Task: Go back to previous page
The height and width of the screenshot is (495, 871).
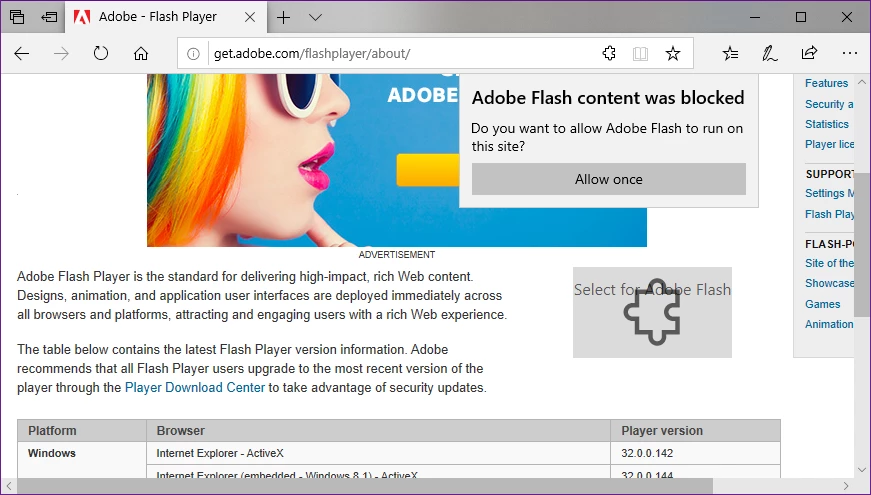Action: [x=22, y=53]
